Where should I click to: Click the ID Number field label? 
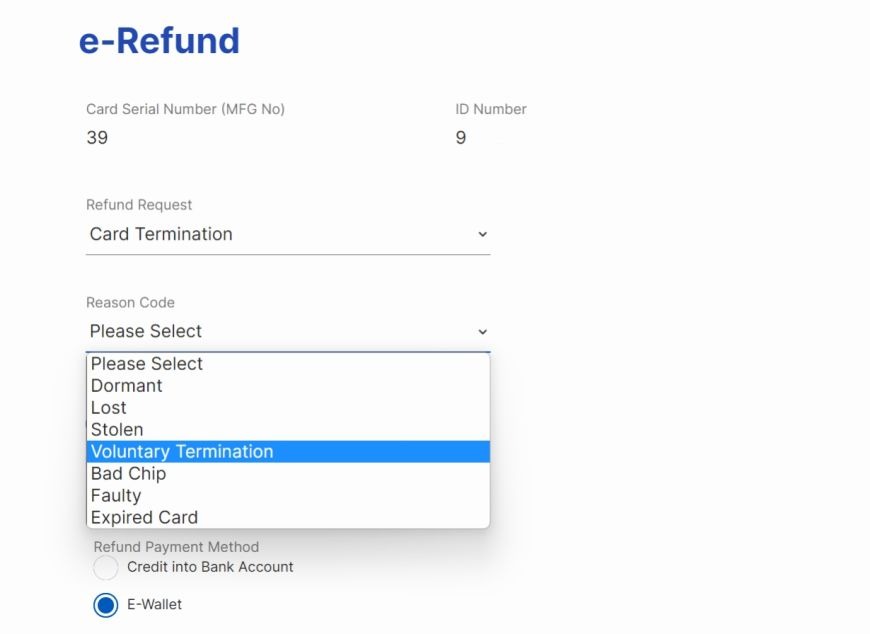pyautogui.click(x=491, y=109)
